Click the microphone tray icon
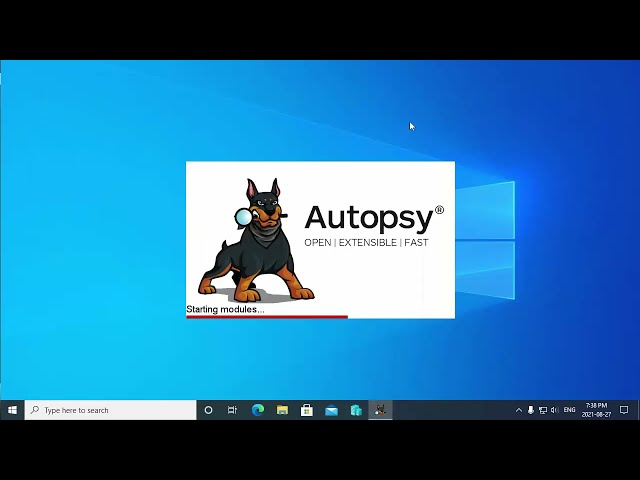This screenshot has width=640, height=480. (x=531, y=410)
